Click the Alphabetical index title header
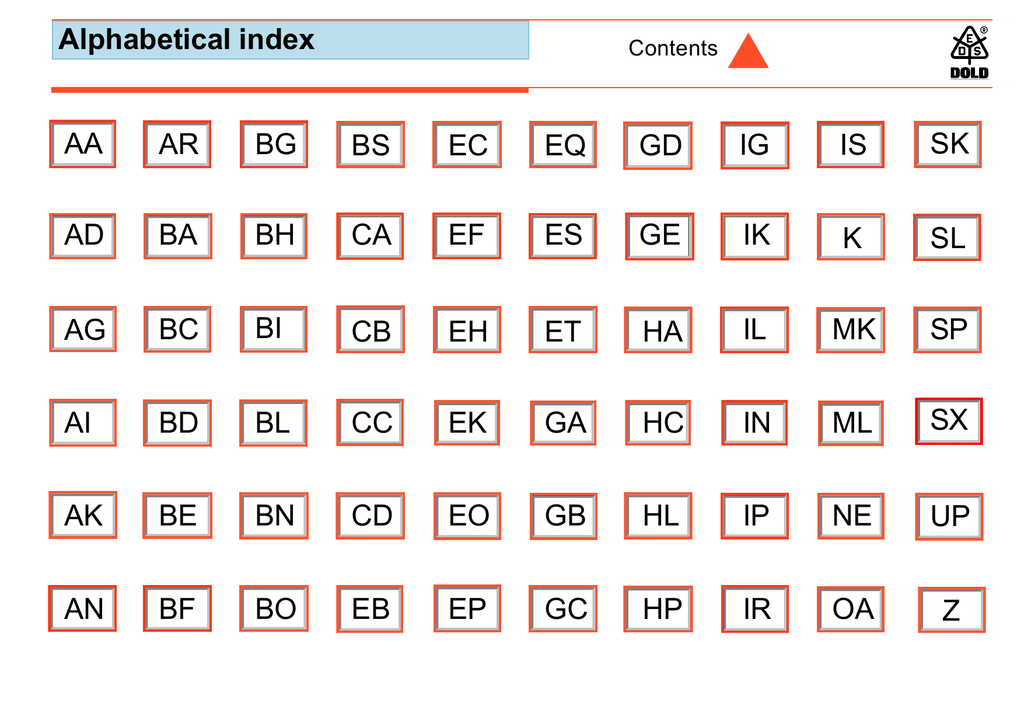1024x724 pixels. (290, 40)
